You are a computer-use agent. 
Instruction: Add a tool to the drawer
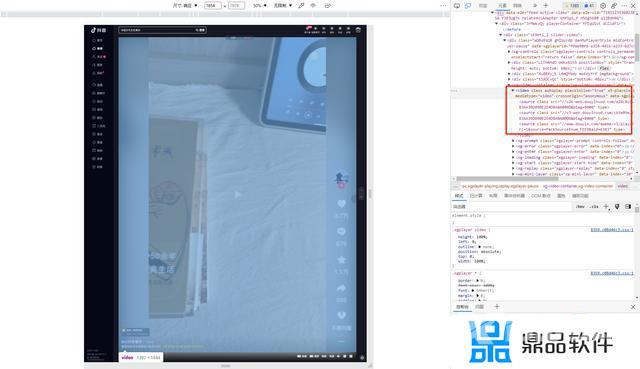(x=497, y=307)
